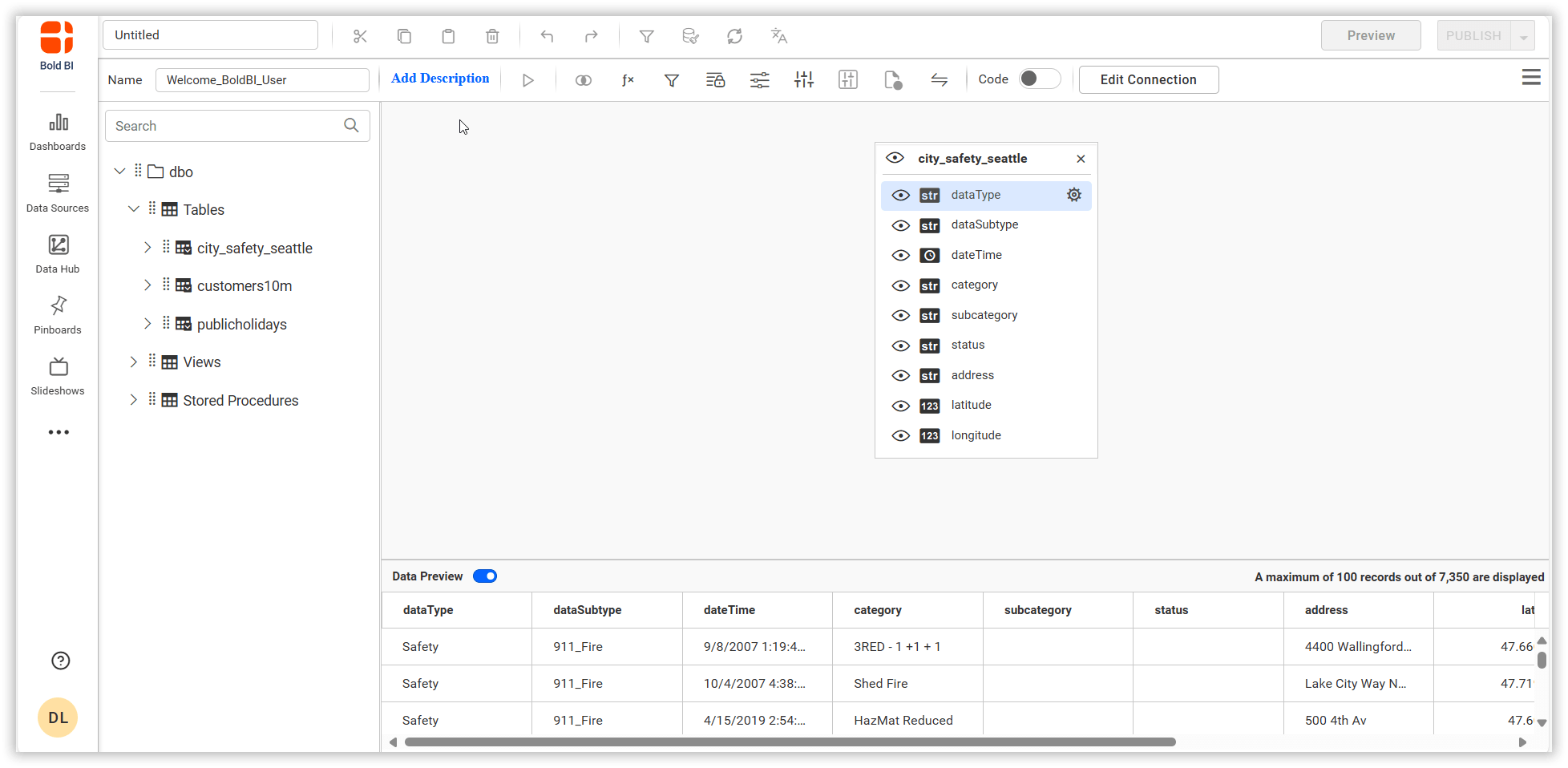Click the Delete trash icon
The image size is (1568, 768).
point(492,36)
